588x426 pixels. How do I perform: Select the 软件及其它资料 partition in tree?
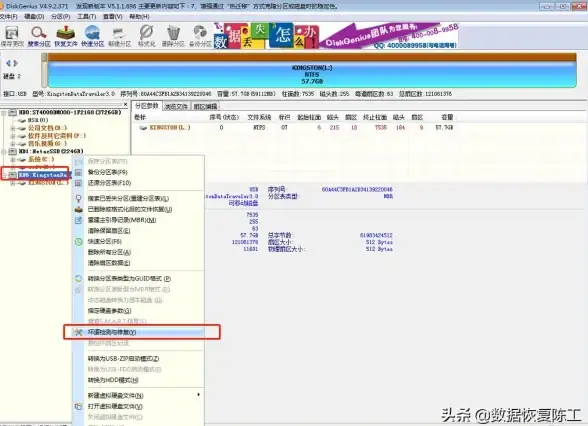[57, 136]
